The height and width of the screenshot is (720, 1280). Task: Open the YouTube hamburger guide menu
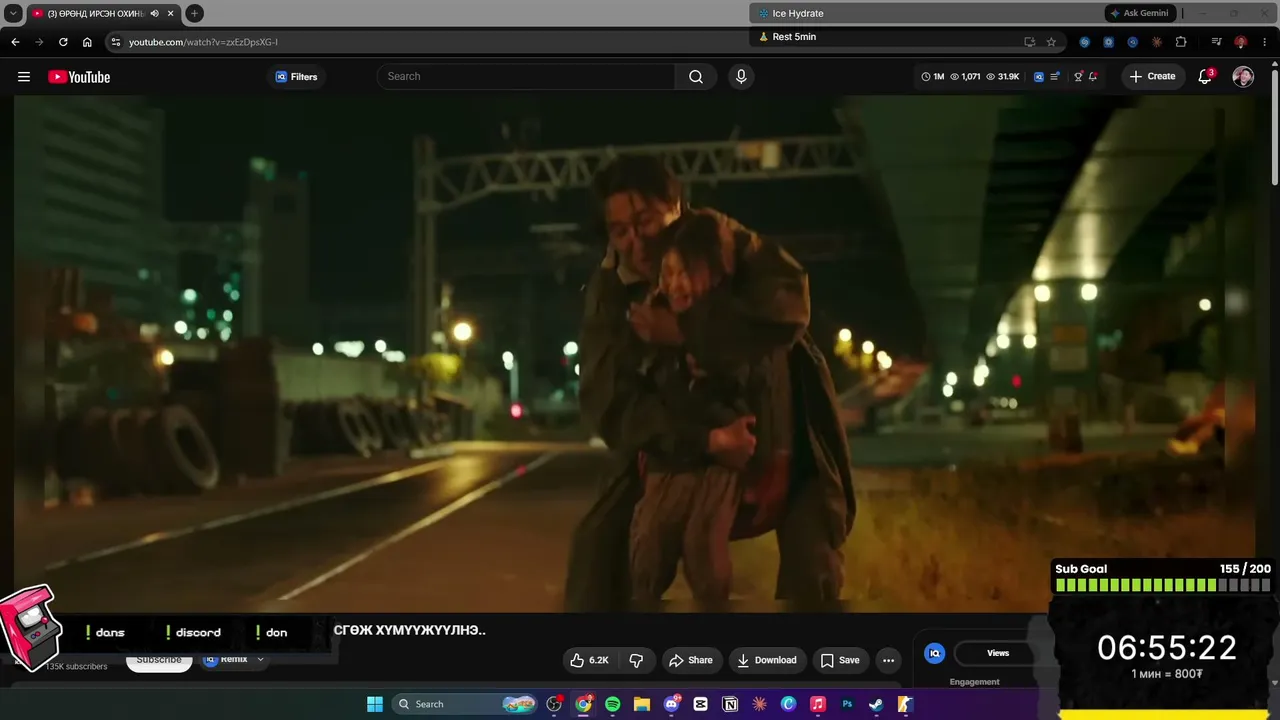point(24,77)
